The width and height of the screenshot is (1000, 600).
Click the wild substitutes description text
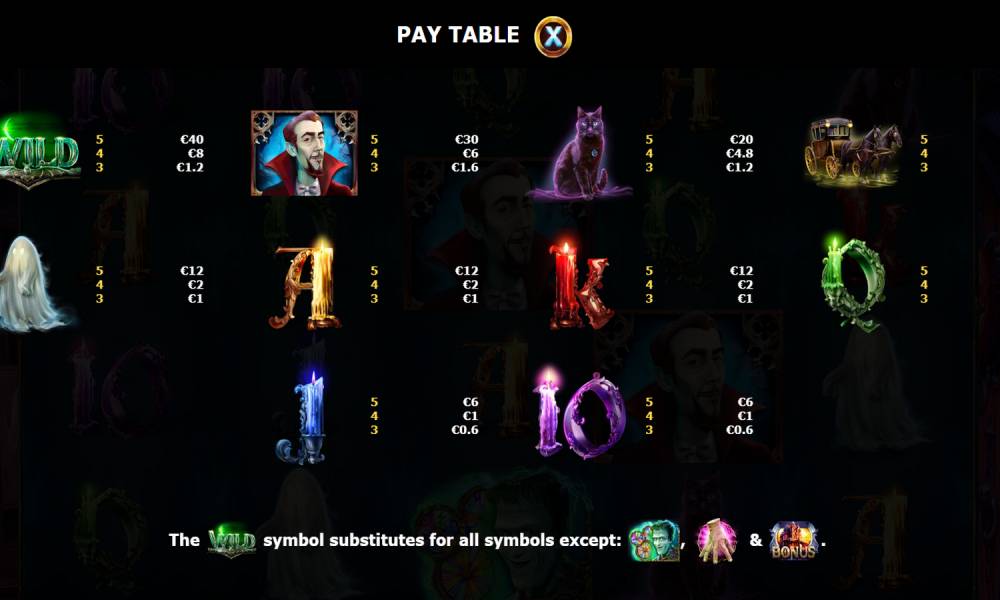coord(442,540)
